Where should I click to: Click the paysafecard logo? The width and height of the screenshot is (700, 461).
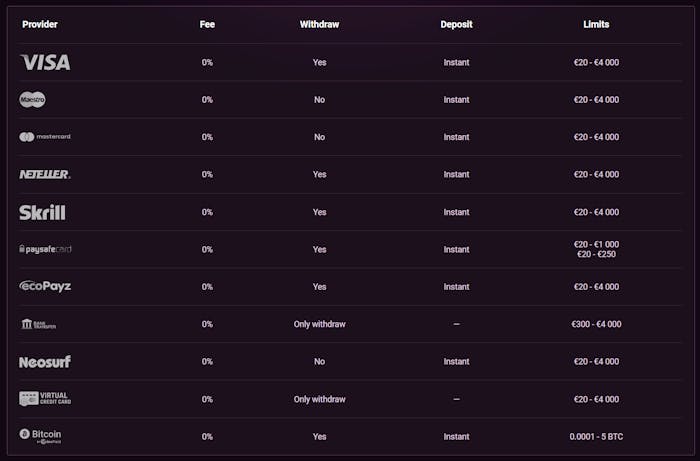[45, 249]
